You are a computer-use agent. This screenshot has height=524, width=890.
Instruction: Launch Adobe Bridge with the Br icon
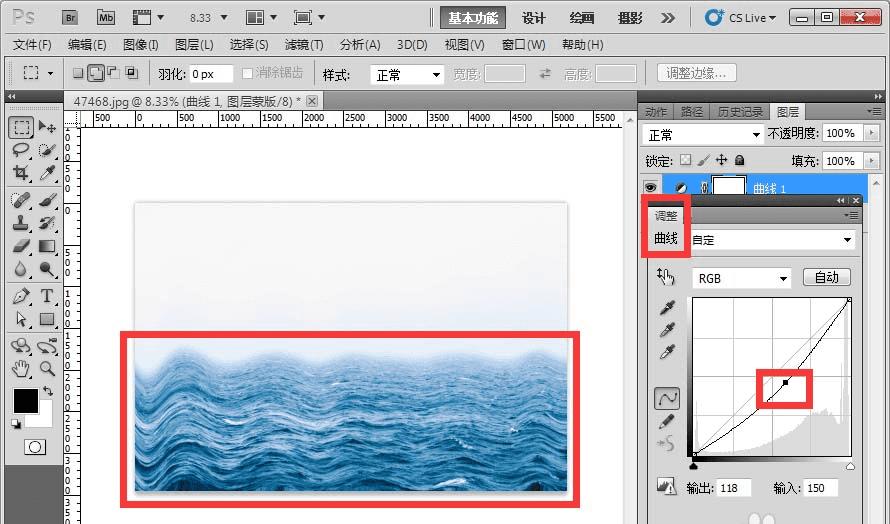click(70, 18)
